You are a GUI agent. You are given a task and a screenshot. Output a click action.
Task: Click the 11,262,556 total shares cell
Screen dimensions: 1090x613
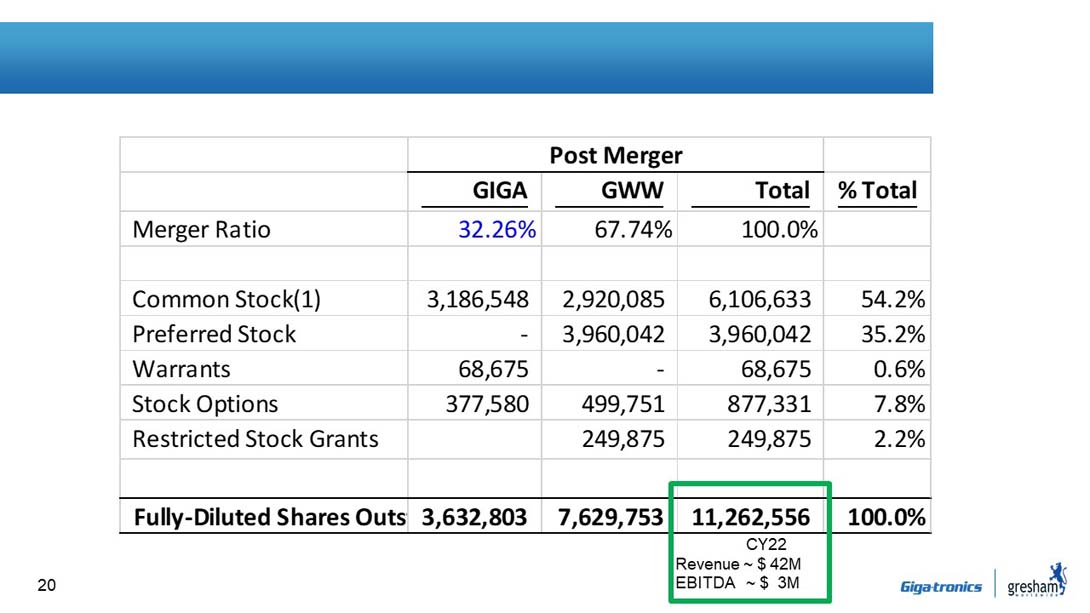point(750,517)
